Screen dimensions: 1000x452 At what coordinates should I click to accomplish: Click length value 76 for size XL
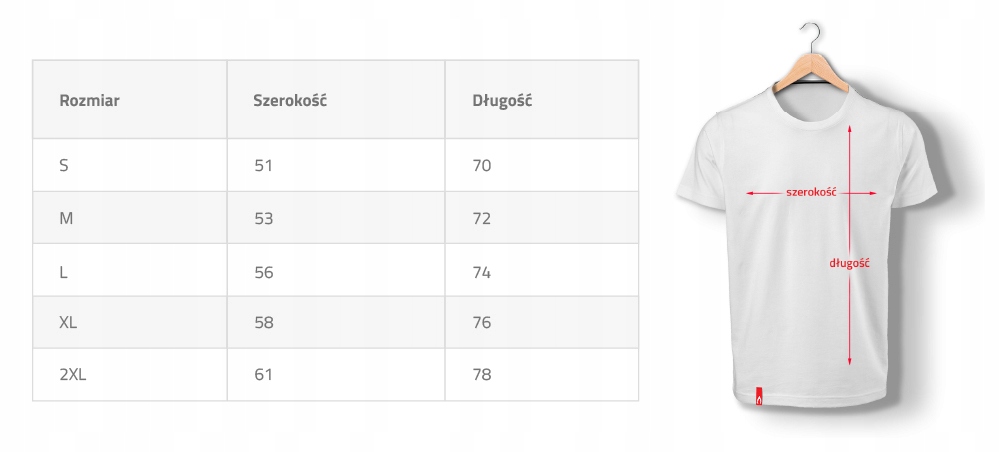[482, 323]
